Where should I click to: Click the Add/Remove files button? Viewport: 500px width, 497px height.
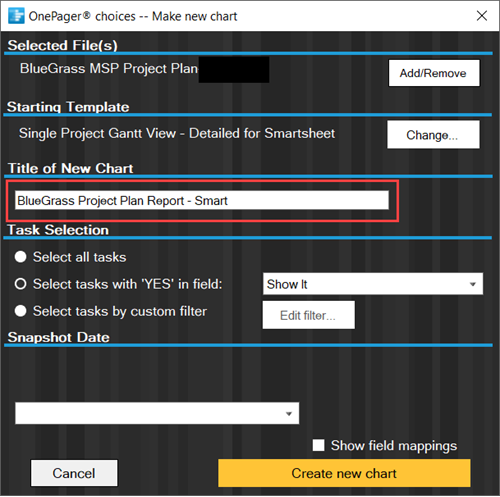[x=434, y=73]
